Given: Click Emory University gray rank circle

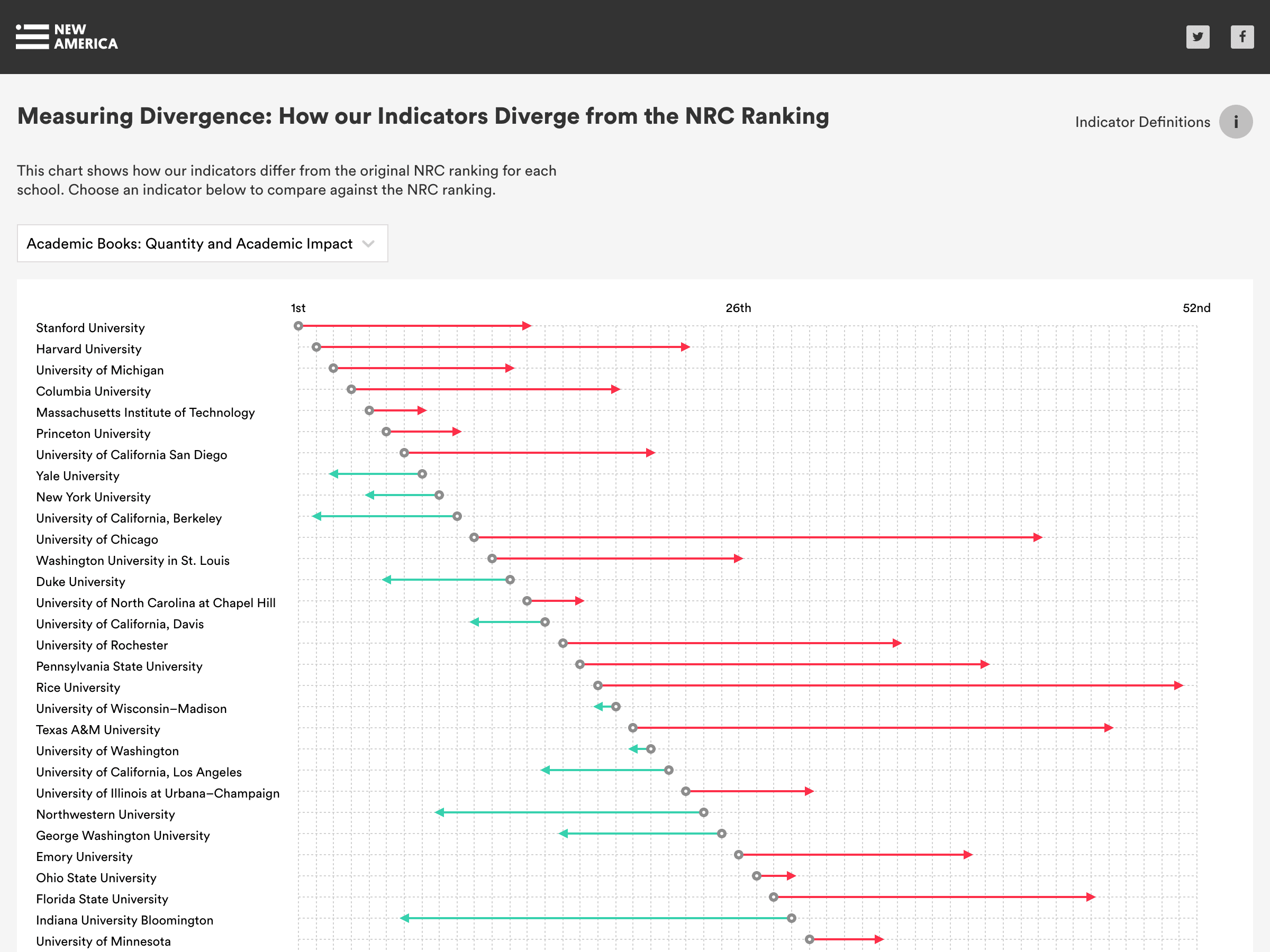Looking at the screenshot, I should pos(739,855).
